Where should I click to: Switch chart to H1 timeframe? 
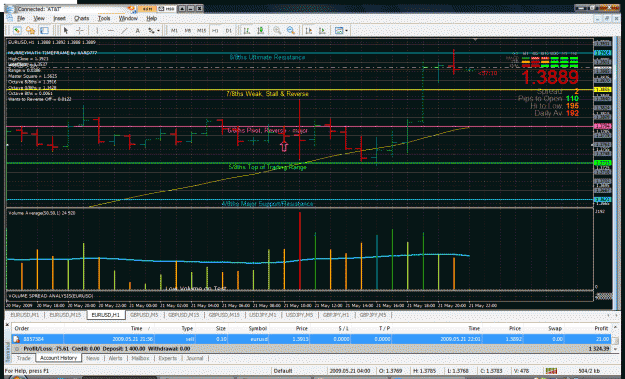215,30
